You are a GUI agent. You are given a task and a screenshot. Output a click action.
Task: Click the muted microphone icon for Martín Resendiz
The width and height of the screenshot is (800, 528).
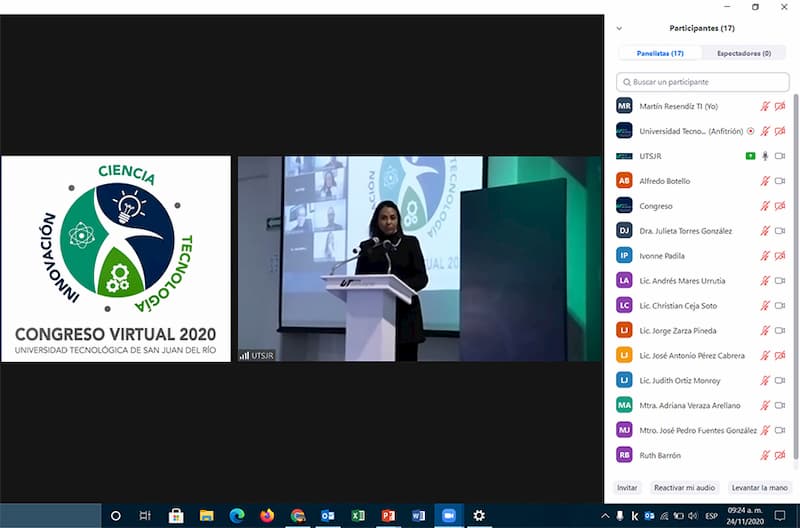click(x=765, y=106)
